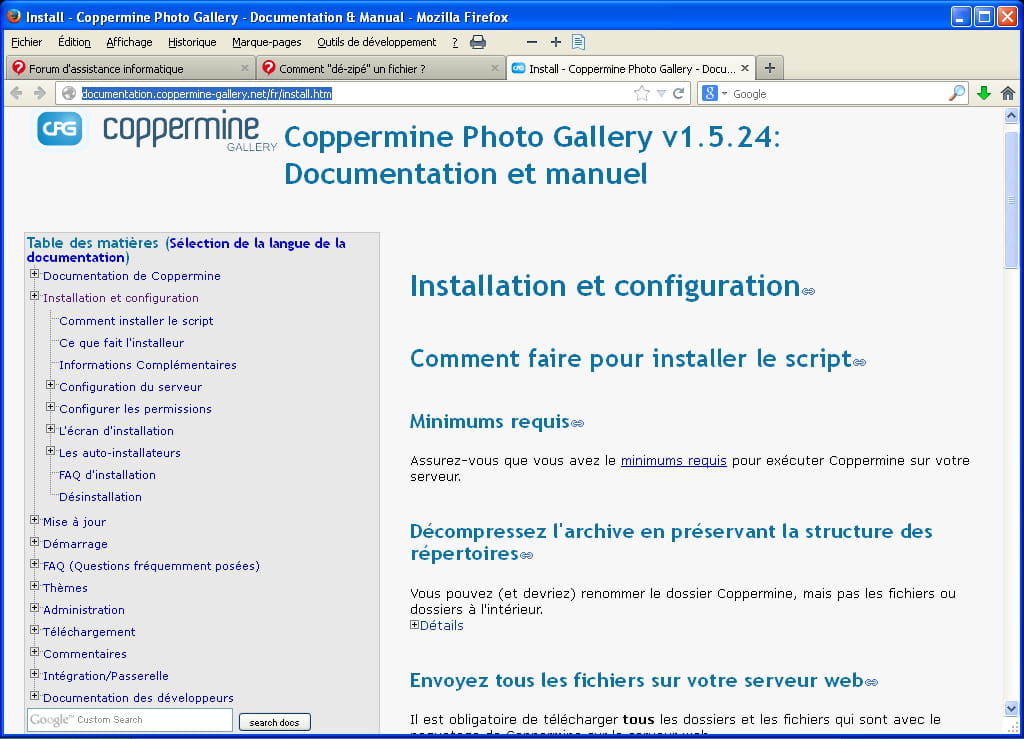Close the Install Coppermine tab
This screenshot has width=1024, height=739.
click(x=744, y=68)
